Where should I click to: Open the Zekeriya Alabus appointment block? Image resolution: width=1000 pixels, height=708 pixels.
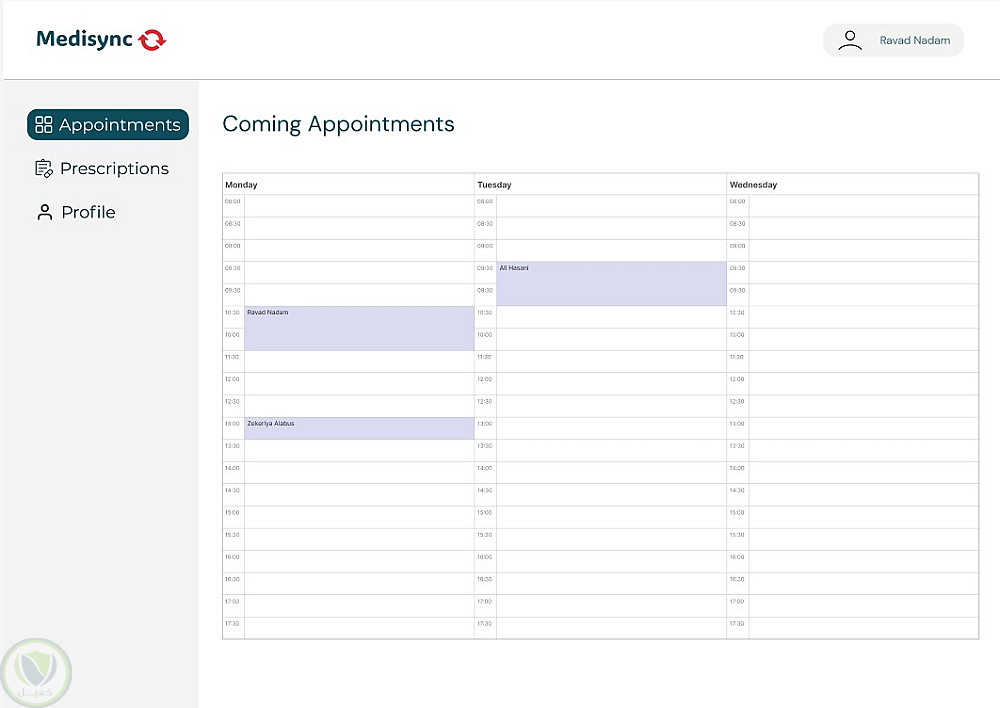[x=359, y=428]
